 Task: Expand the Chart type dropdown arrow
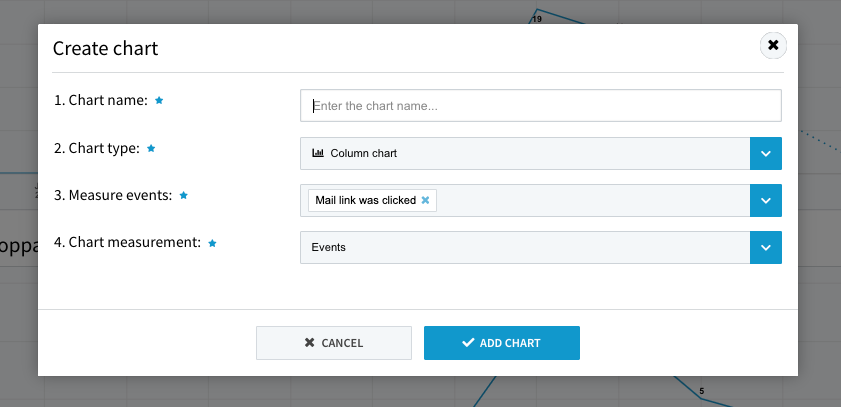tap(765, 153)
